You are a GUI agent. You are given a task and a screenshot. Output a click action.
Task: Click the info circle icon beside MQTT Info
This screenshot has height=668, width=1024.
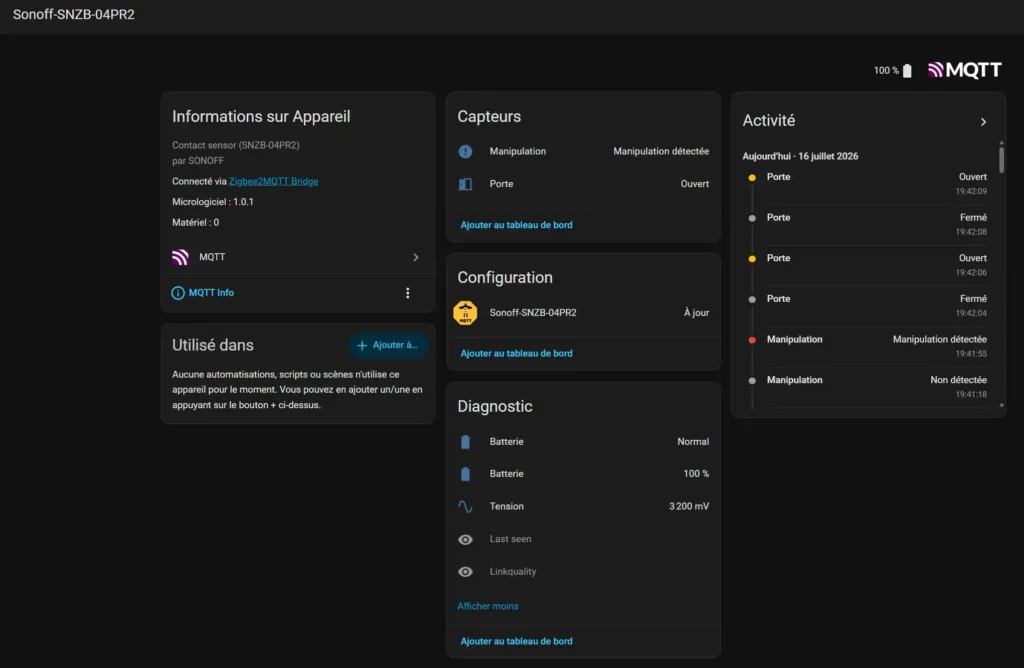pyautogui.click(x=178, y=293)
